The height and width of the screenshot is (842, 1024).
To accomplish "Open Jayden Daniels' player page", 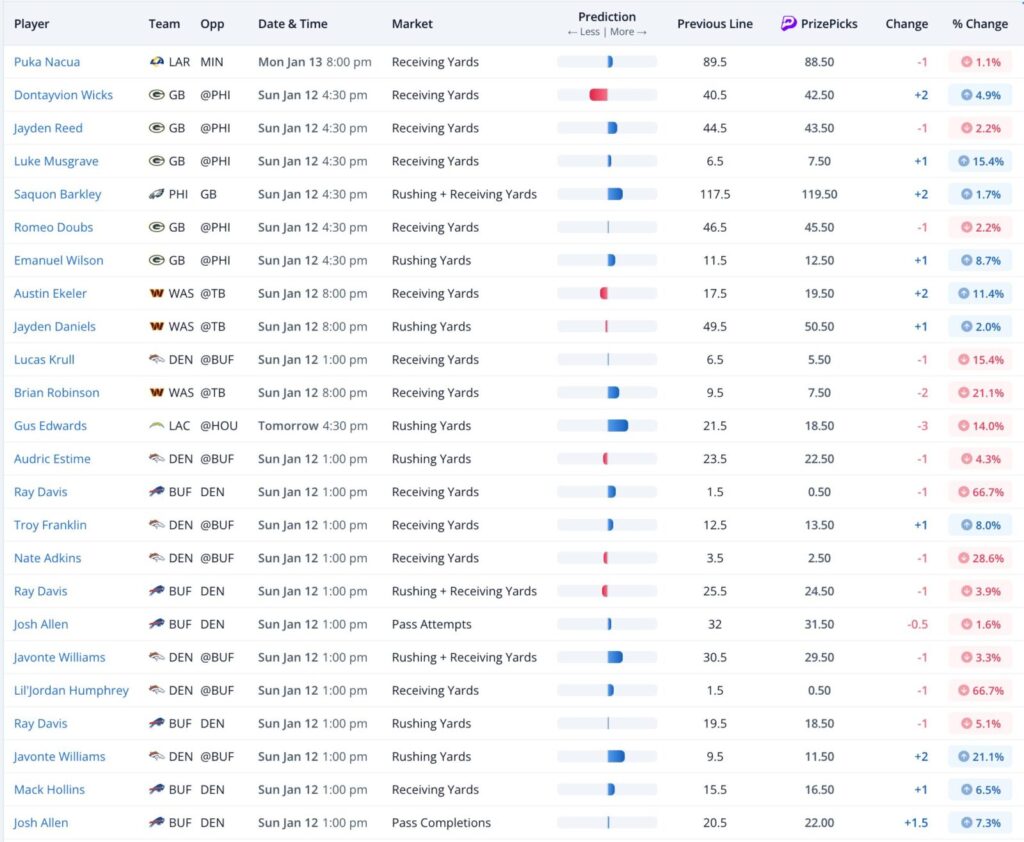I will point(55,327).
